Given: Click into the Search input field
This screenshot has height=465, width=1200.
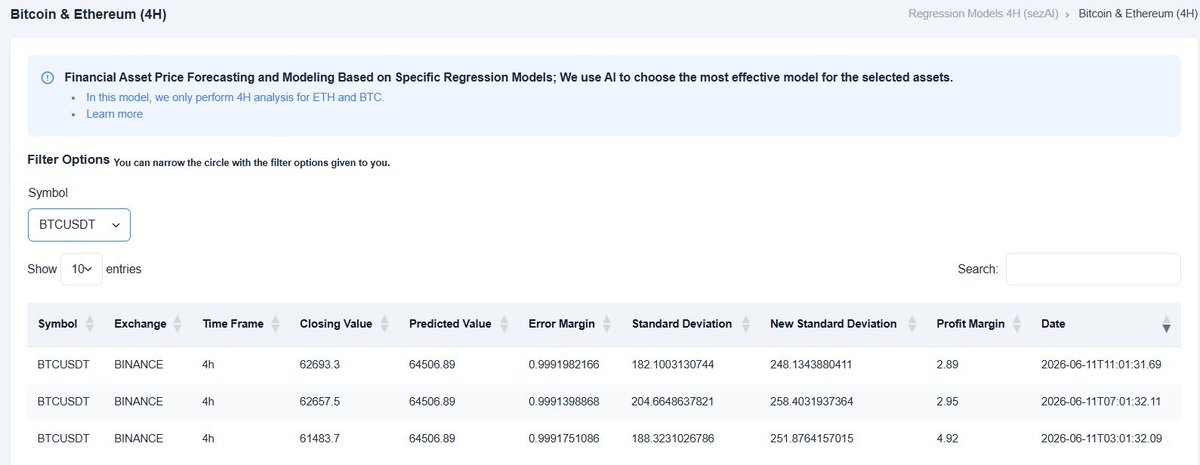Looking at the screenshot, I should (x=1093, y=269).
